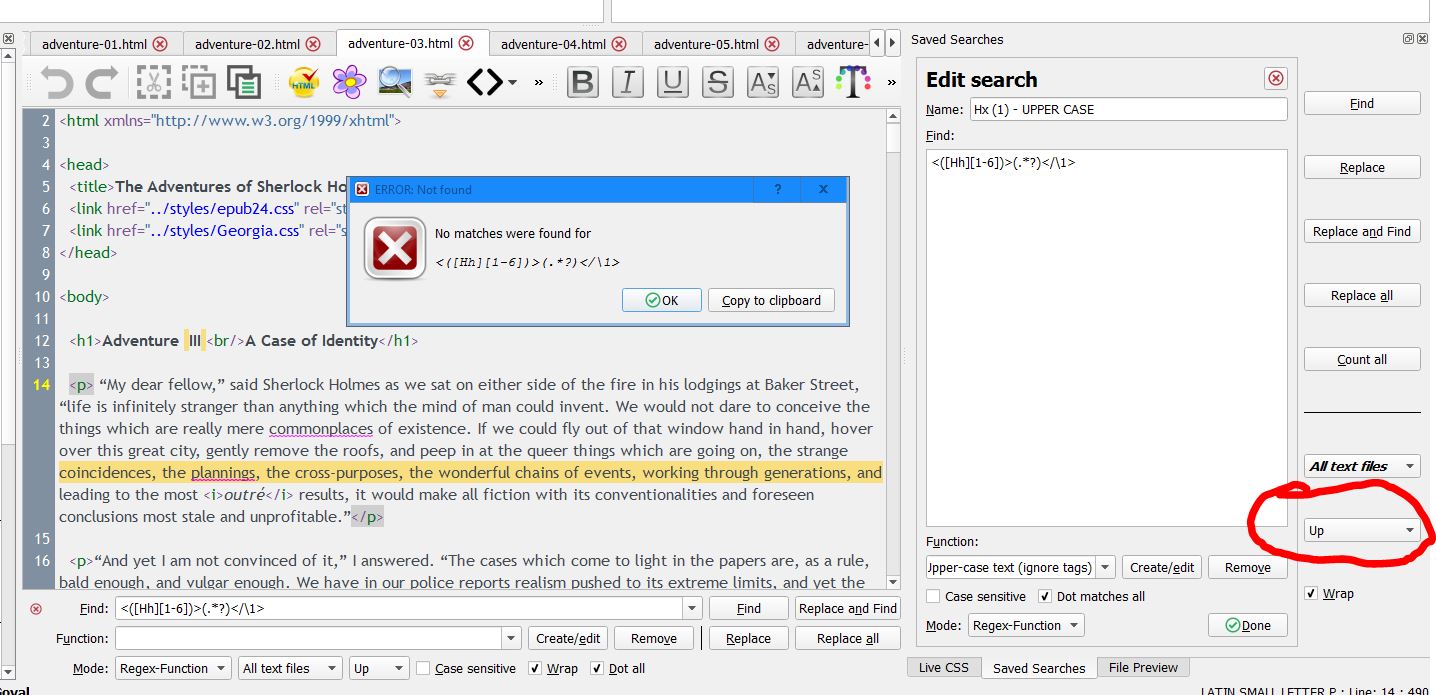Viewport: 1436px width, 695px height.
Task: Click the angle-brackets insert tag icon
Action: pos(485,82)
